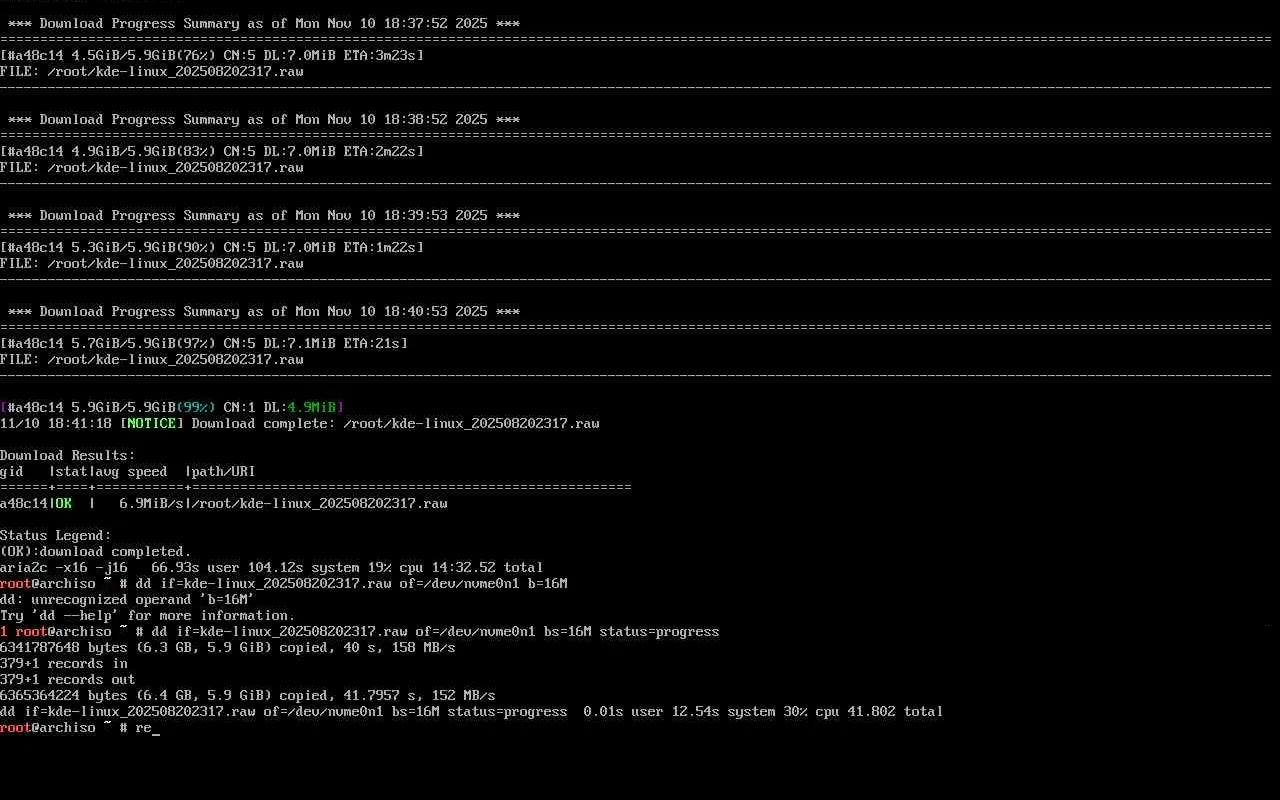This screenshot has width=1280, height=800.
Task: Click the 18:37:52 Download Progress Summary heading
Action: click(263, 23)
